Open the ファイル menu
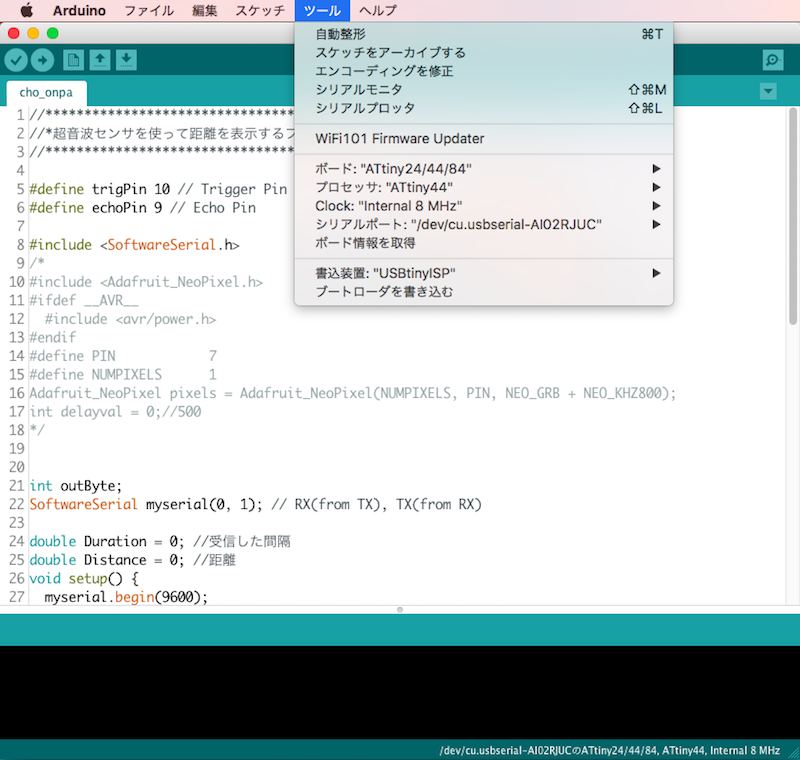Screen dimensions: 800x760 coord(149,10)
